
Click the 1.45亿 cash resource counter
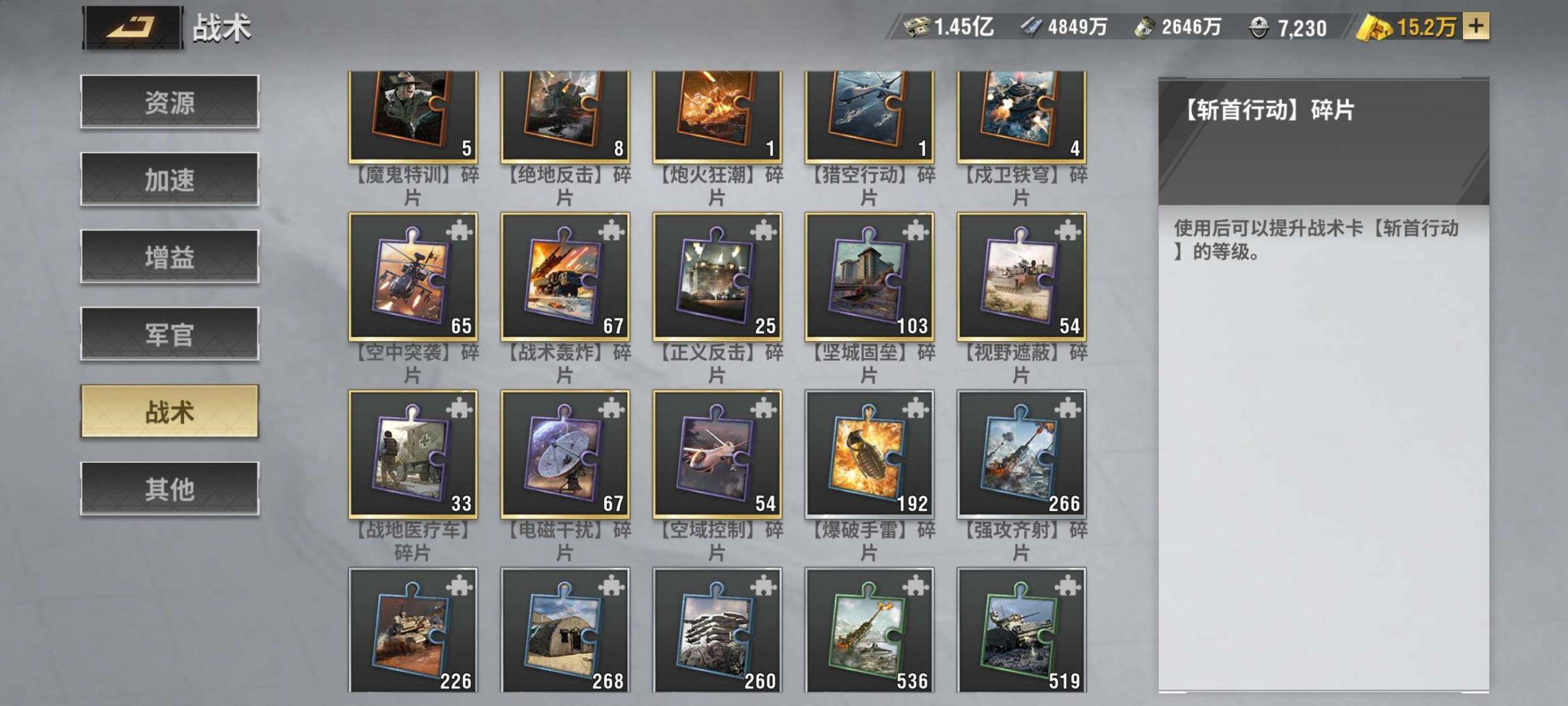(x=949, y=27)
